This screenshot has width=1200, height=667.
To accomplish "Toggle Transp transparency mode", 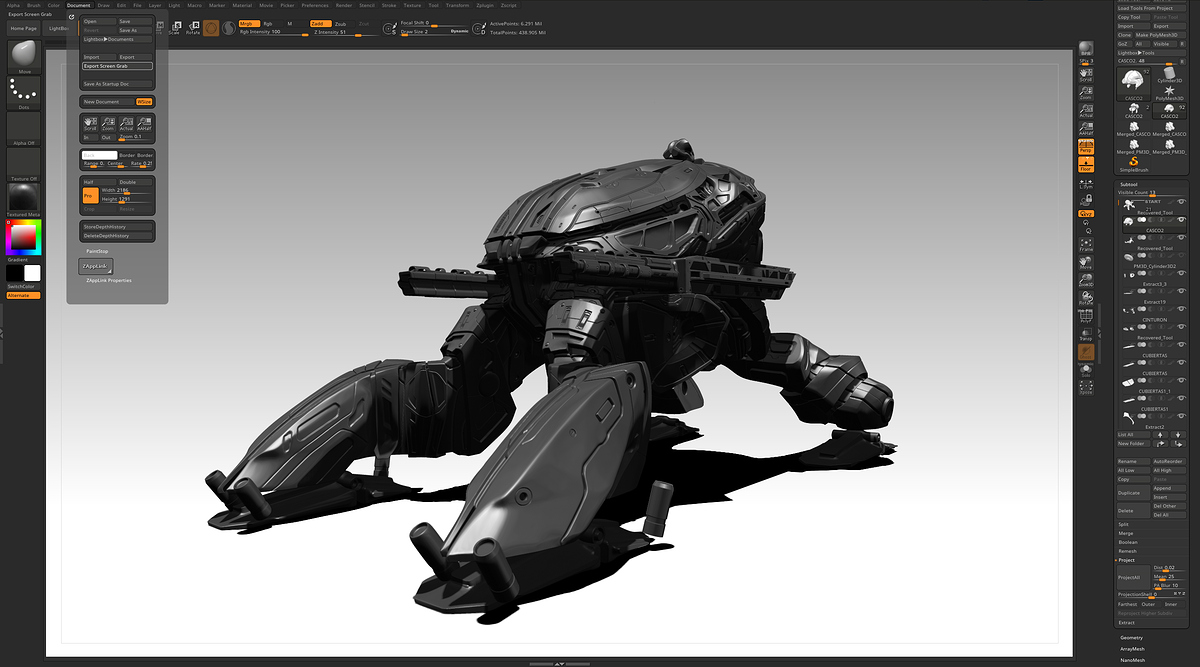I will coord(1085,334).
